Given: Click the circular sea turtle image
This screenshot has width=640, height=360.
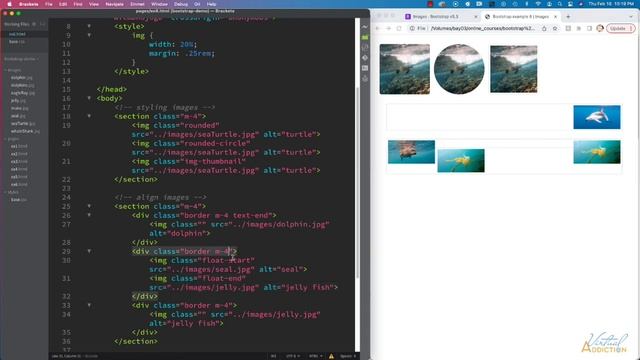Looking at the screenshot, I should point(459,69).
